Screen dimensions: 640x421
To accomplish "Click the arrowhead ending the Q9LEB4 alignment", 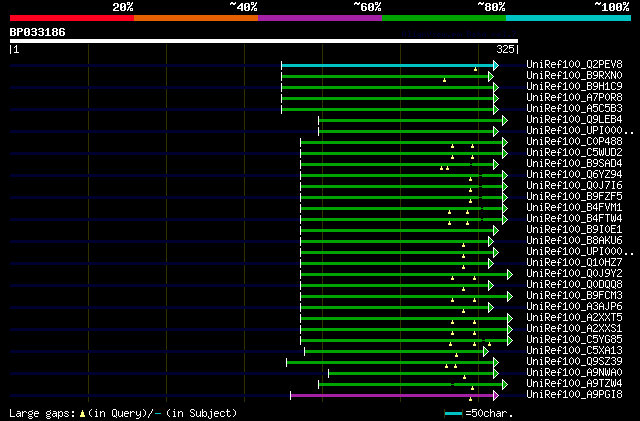I will (x=505, y=120).
